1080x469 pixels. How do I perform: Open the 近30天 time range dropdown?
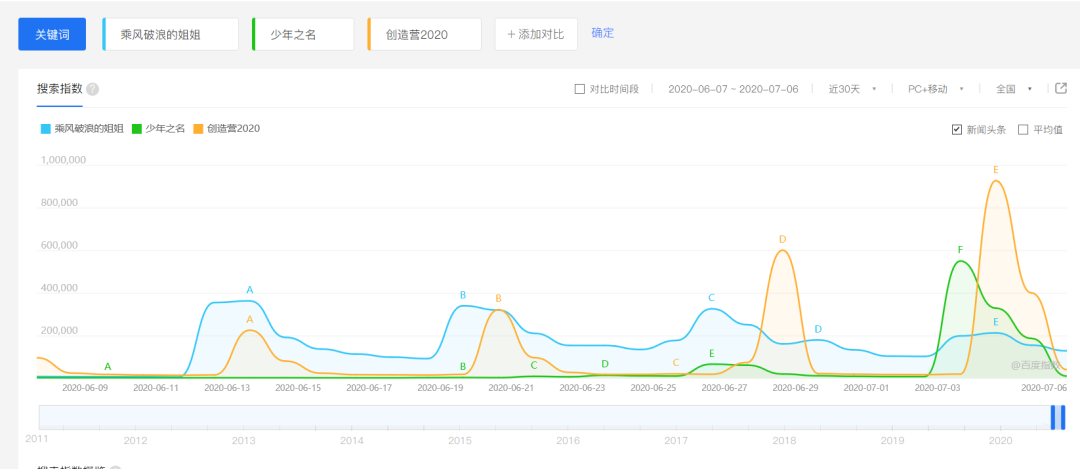click(851, 89)
